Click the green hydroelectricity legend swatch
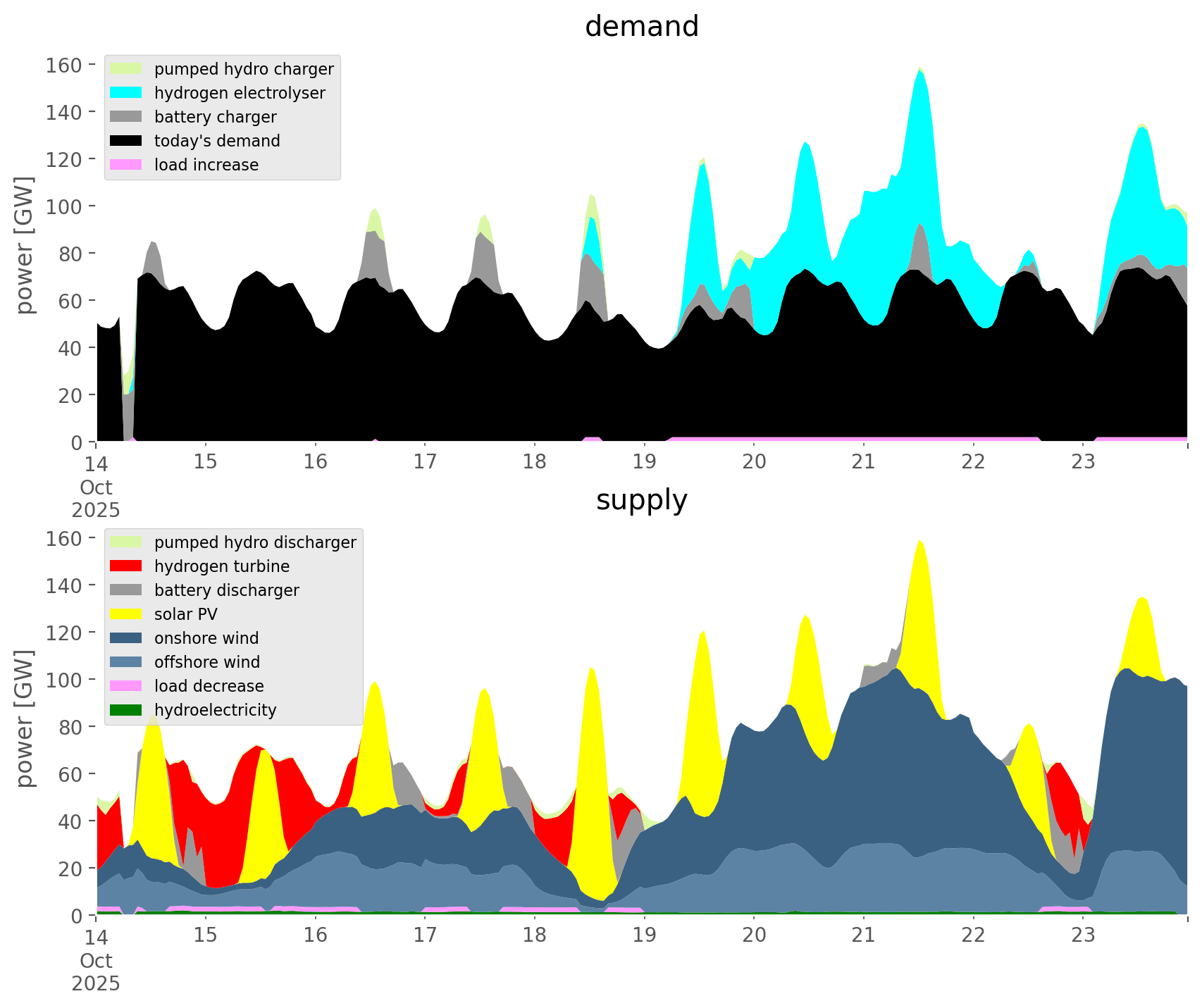 126,710
